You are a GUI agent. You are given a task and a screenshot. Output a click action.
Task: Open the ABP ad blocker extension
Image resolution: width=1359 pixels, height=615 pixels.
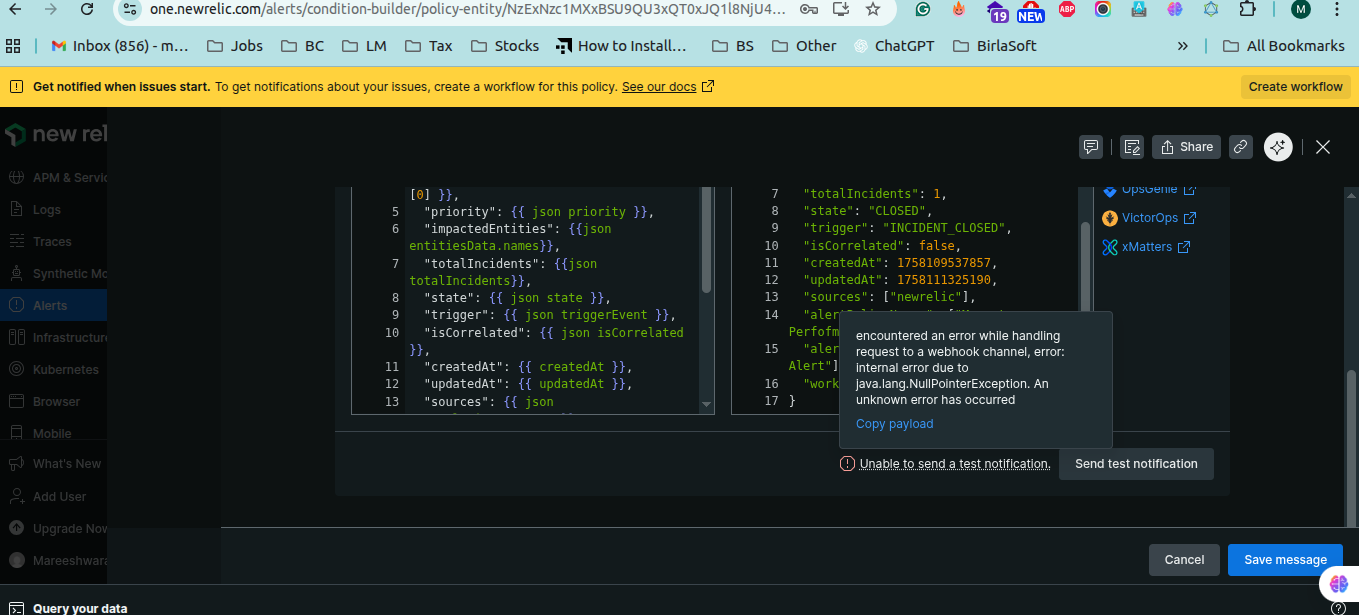click(x=1067, y=10)
